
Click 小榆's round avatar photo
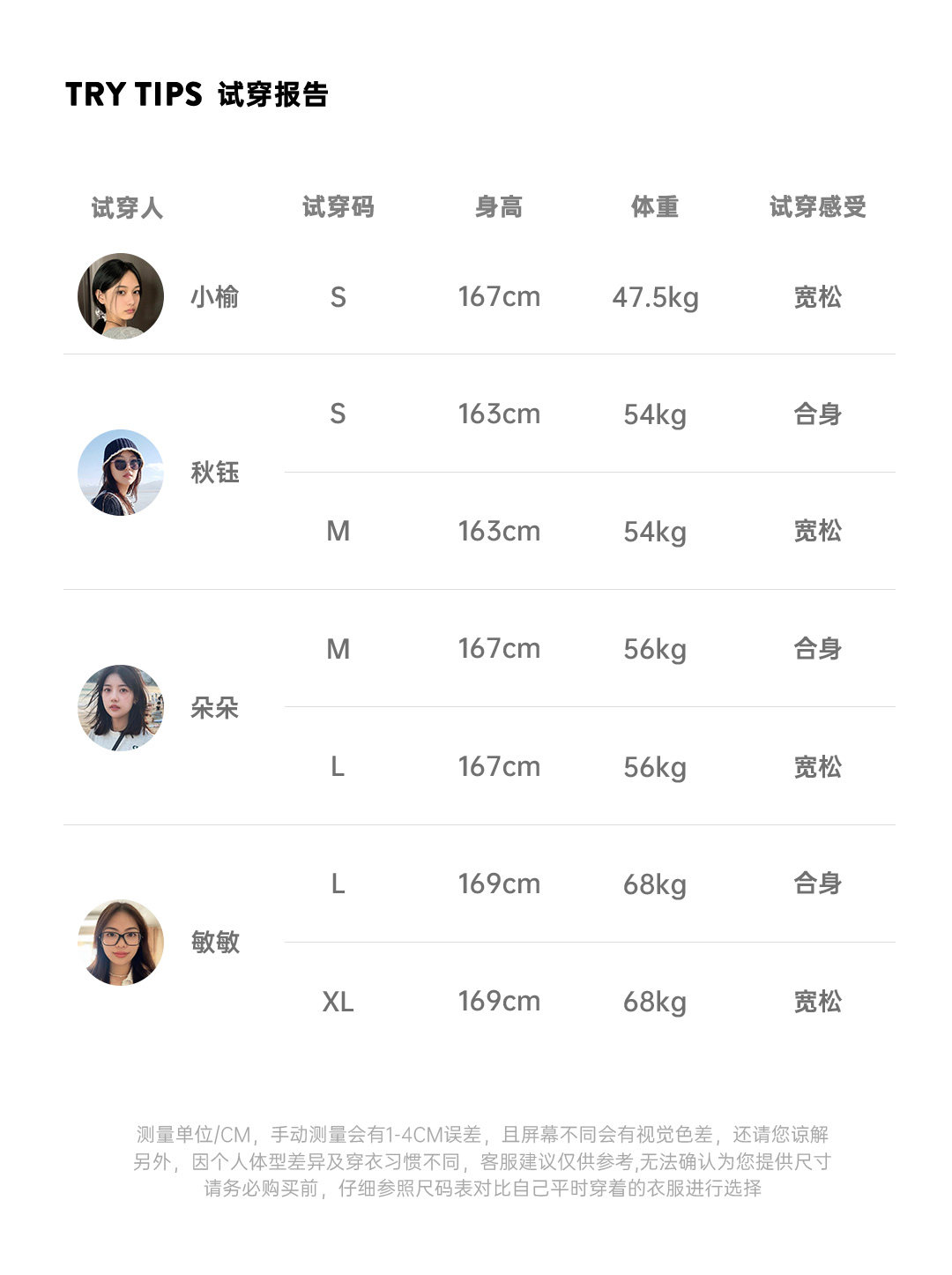(x=121, y=296)
